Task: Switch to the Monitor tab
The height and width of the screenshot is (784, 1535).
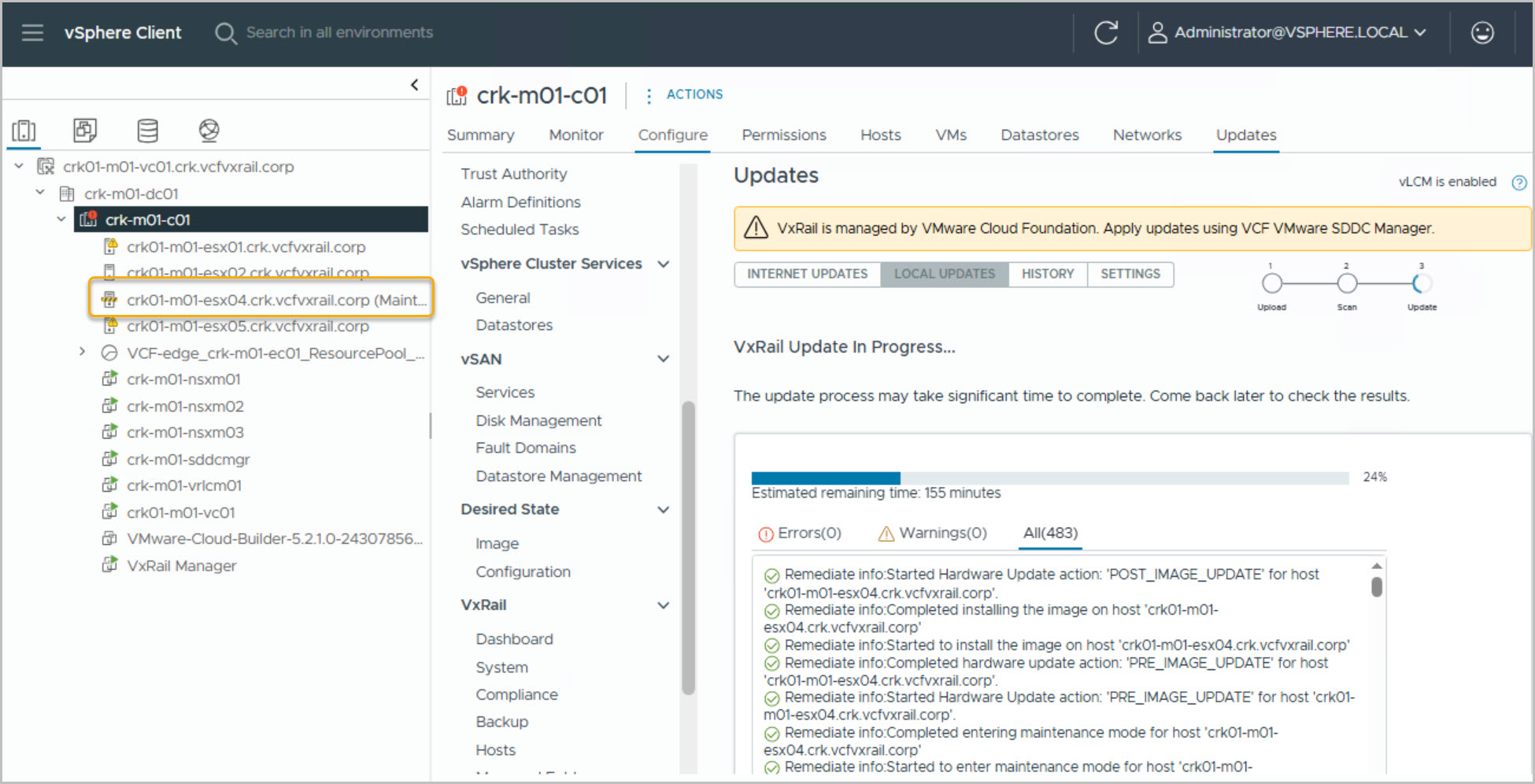Action: pos(575,135)
